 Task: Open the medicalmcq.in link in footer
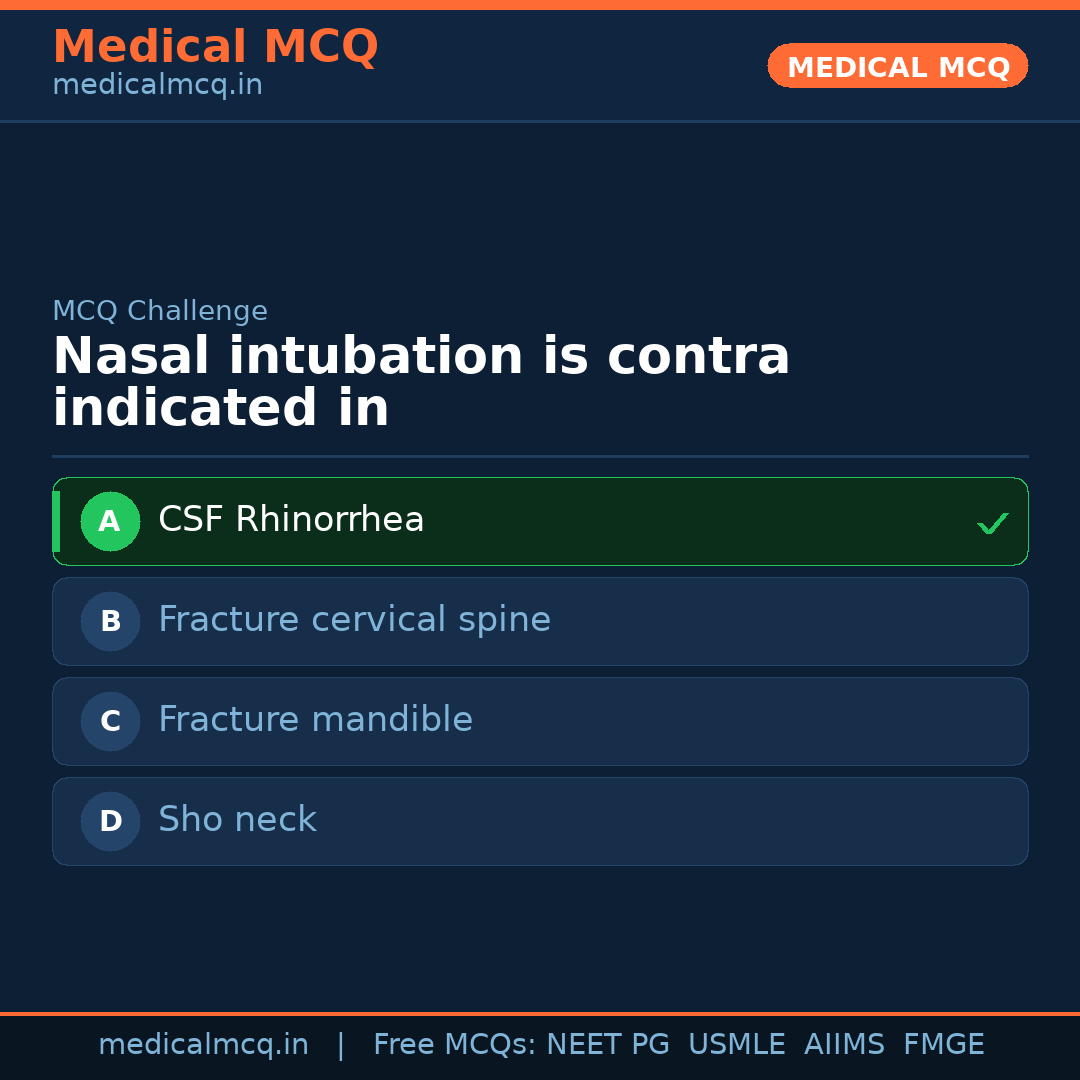(203, 1045)
